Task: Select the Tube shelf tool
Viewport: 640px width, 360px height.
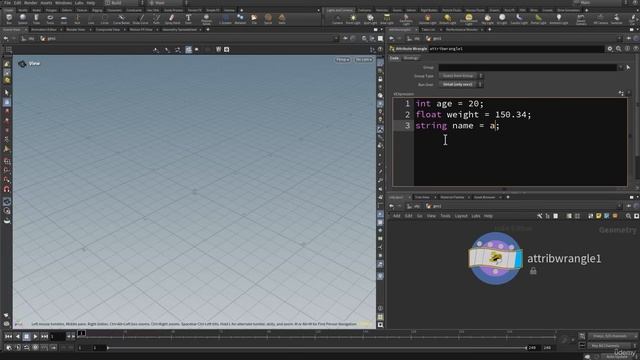Action: coord(36,19)
